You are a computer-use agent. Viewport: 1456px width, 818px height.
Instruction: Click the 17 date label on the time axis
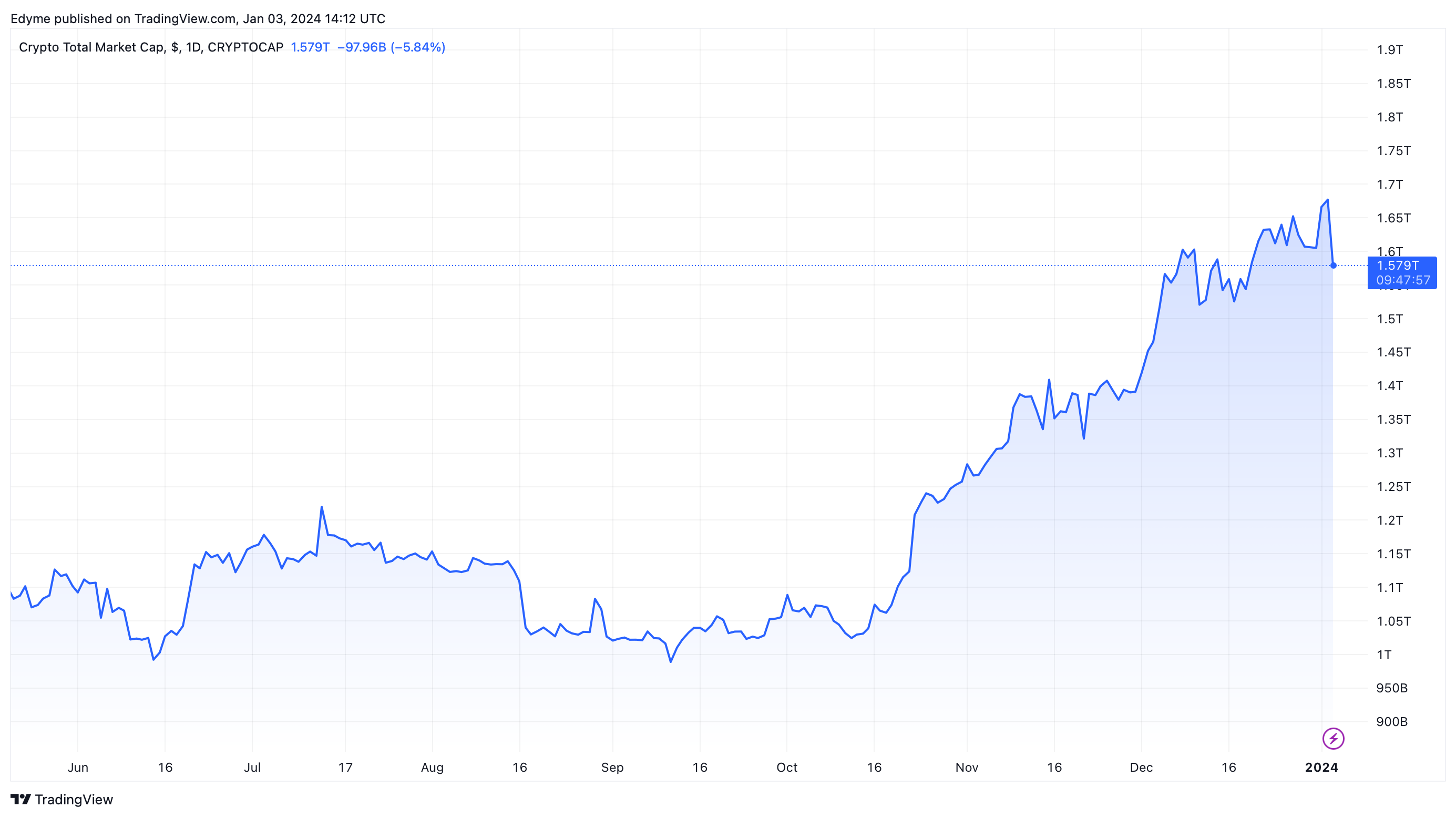345,767
